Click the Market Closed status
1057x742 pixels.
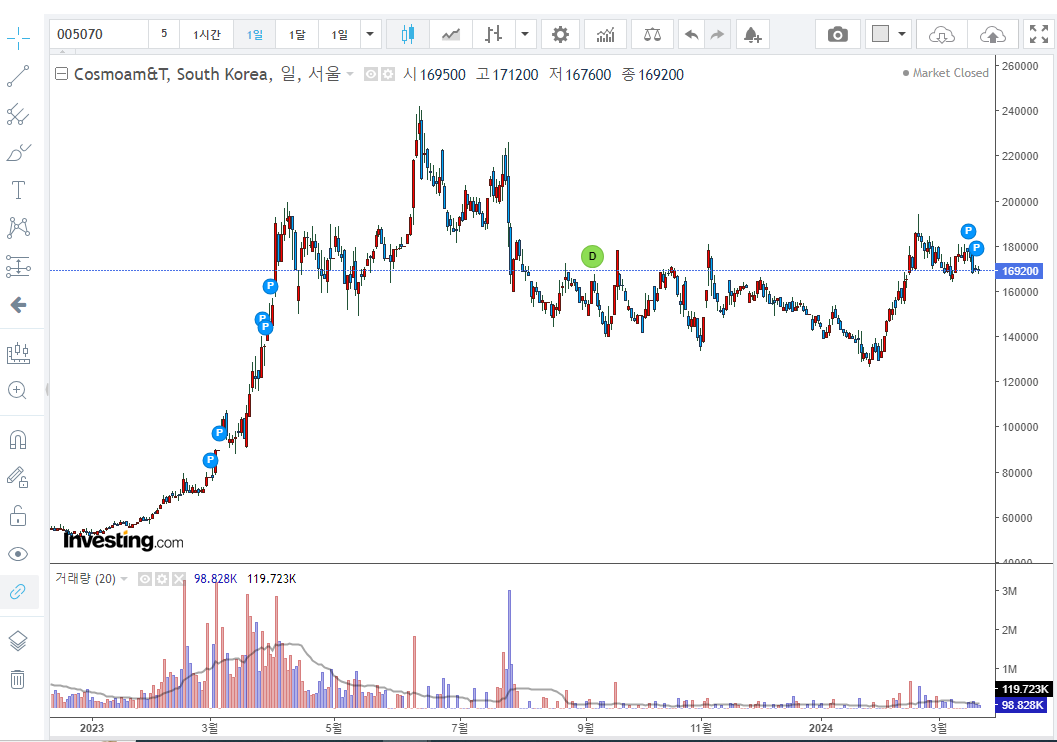point(946,73)
